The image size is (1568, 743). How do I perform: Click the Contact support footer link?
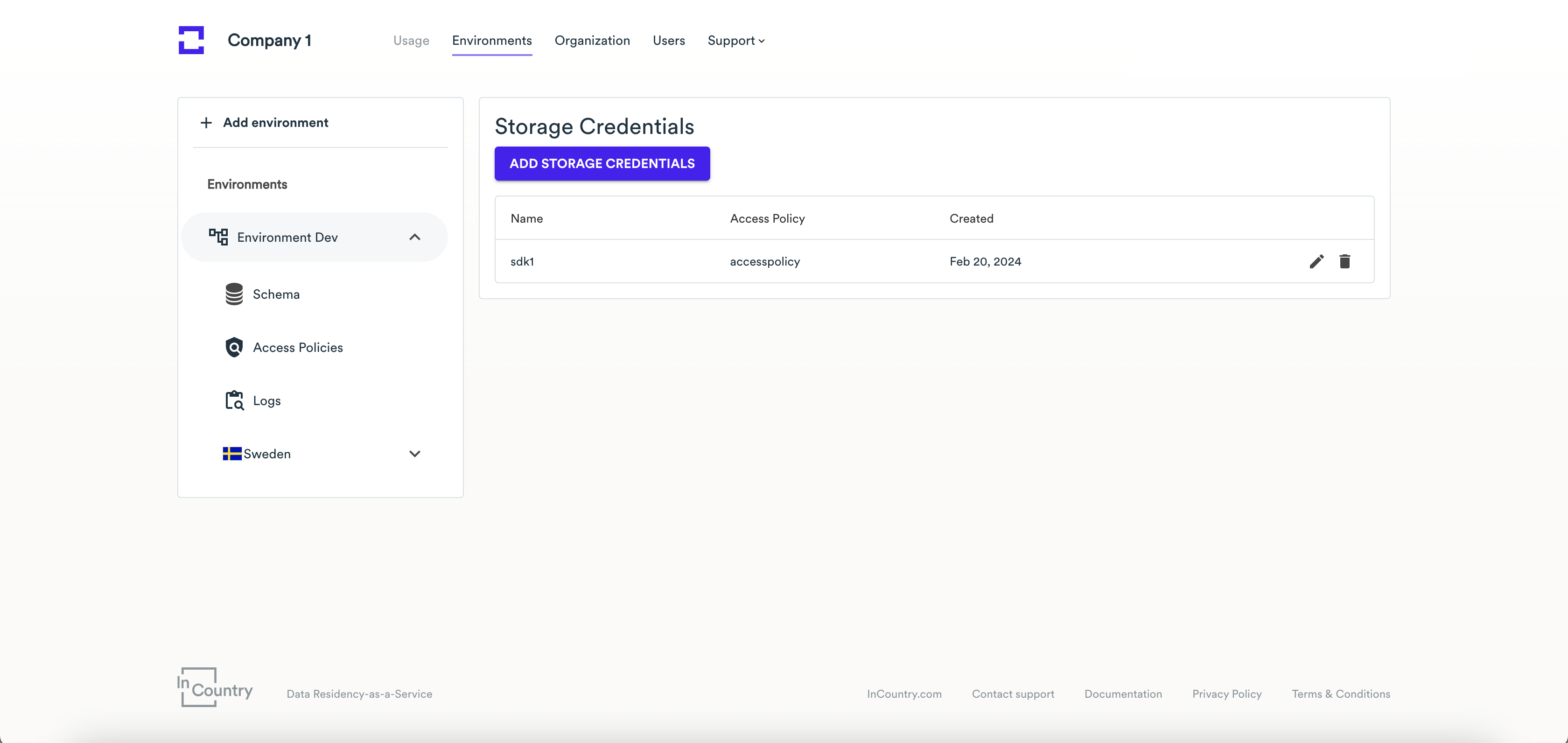pyautogui.click(x=1012, y=693)
